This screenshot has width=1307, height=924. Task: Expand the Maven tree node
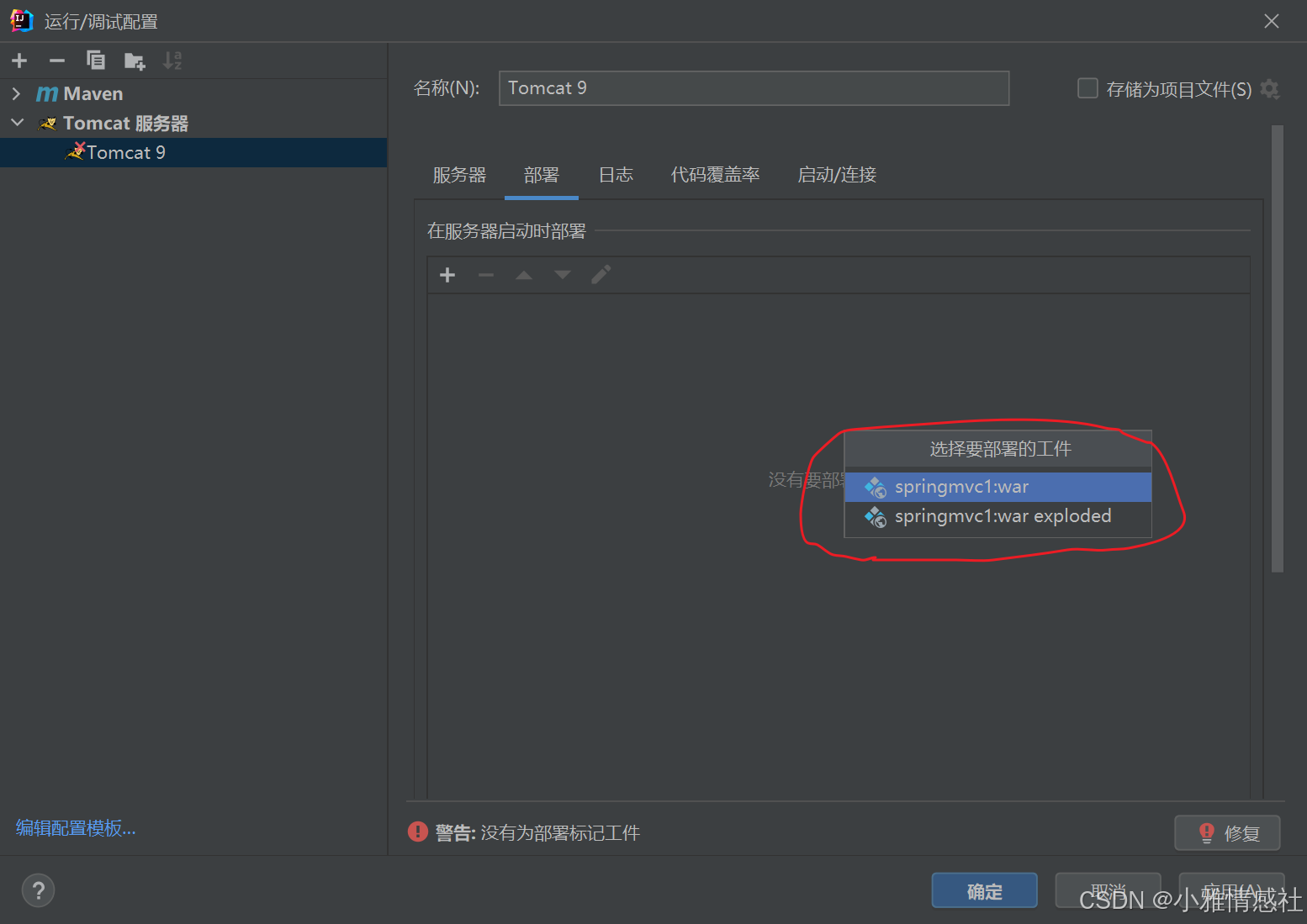[x=16, y=93]
